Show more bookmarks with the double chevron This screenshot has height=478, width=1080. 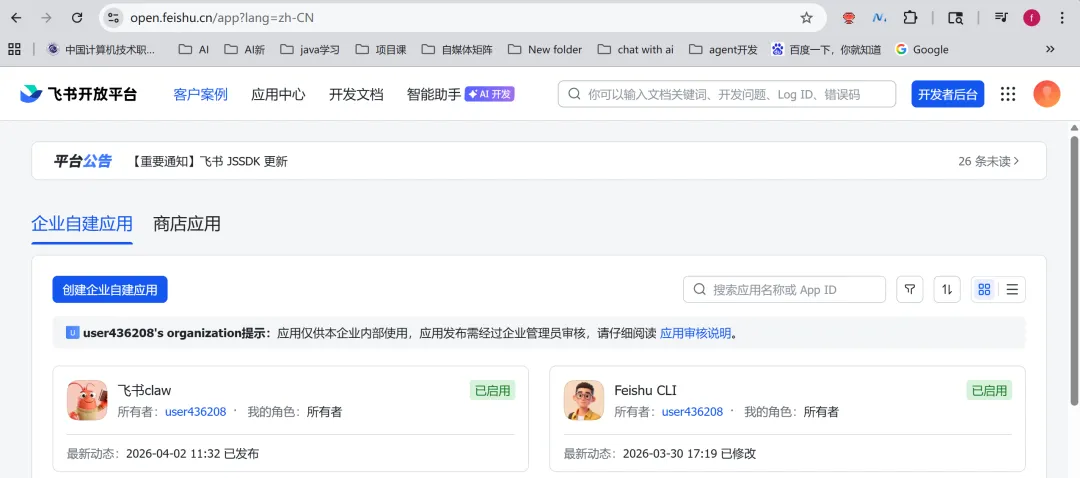point(1050,49)
